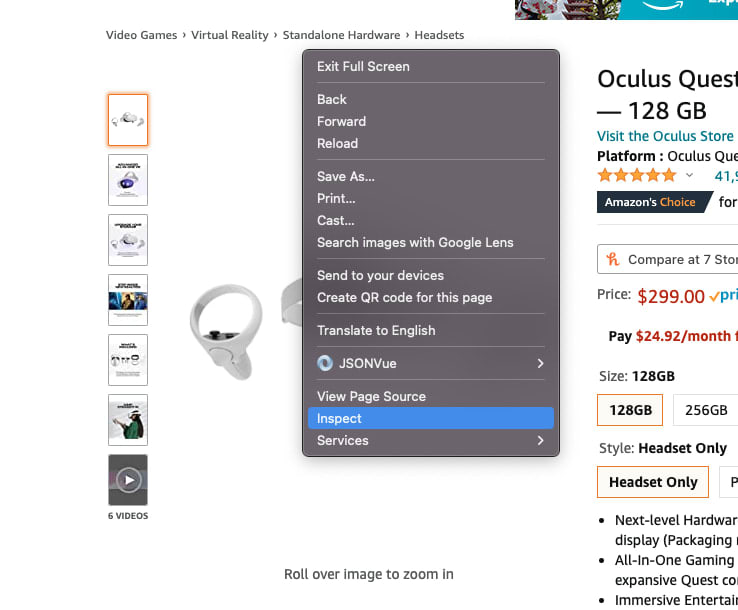Viewport: 738px width, 610px height.
Task: Click the JSONVue extension icon
Action: click(x=324, y=363)
